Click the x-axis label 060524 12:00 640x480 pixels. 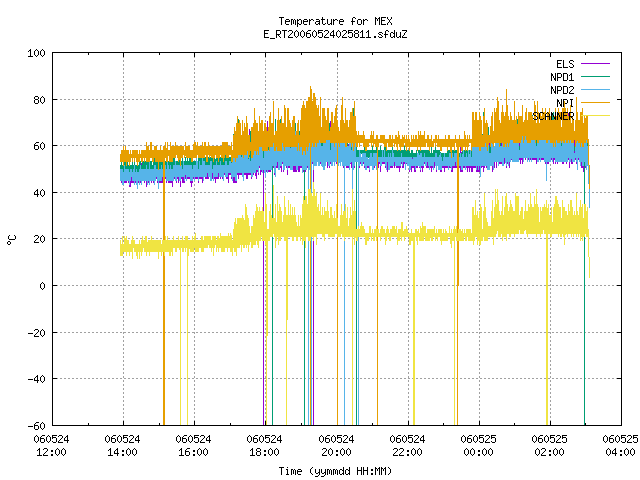[51, 446]
